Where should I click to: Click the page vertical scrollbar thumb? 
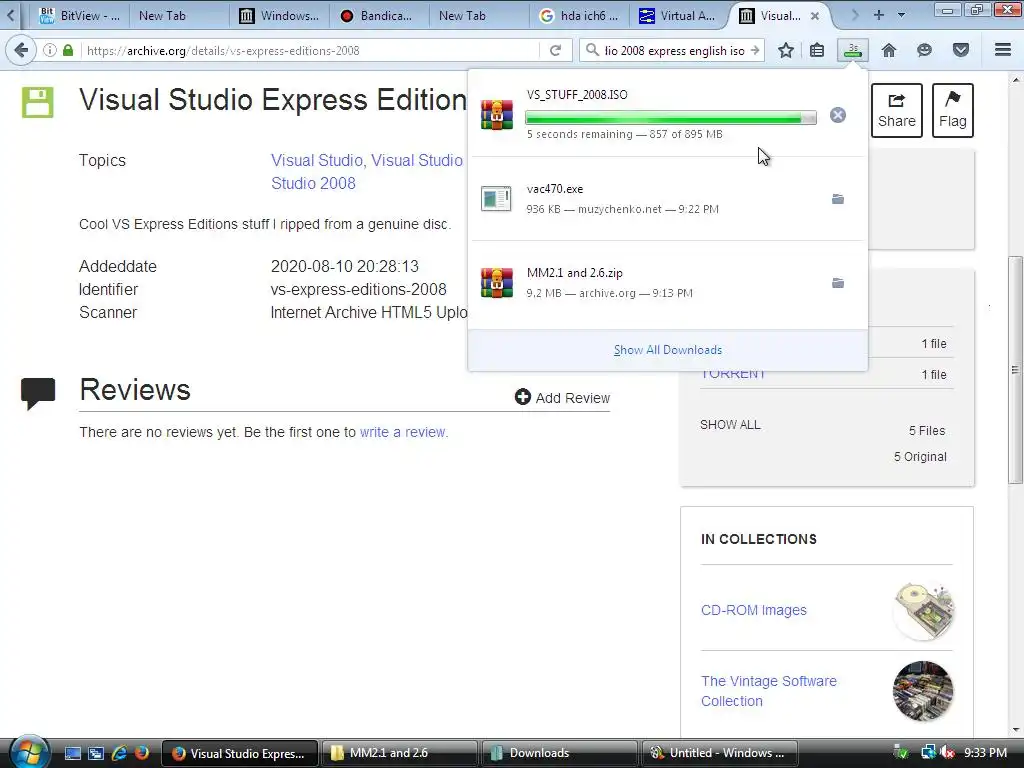(x=1015, y=370)
